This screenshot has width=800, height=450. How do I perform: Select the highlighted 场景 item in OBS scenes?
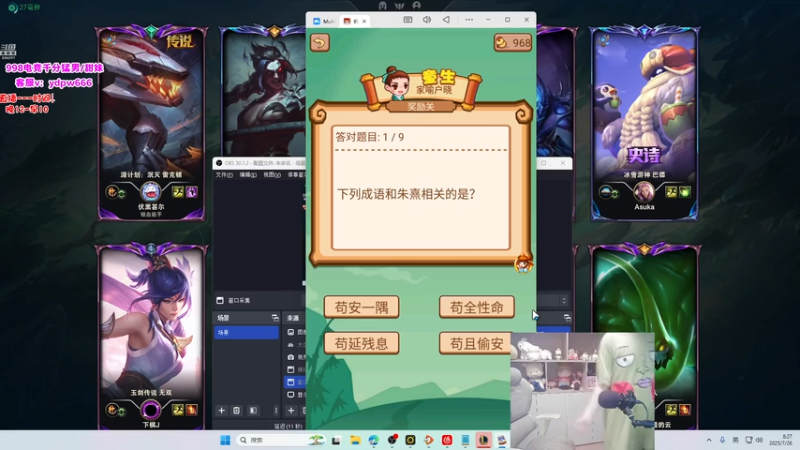coord(246,333)
